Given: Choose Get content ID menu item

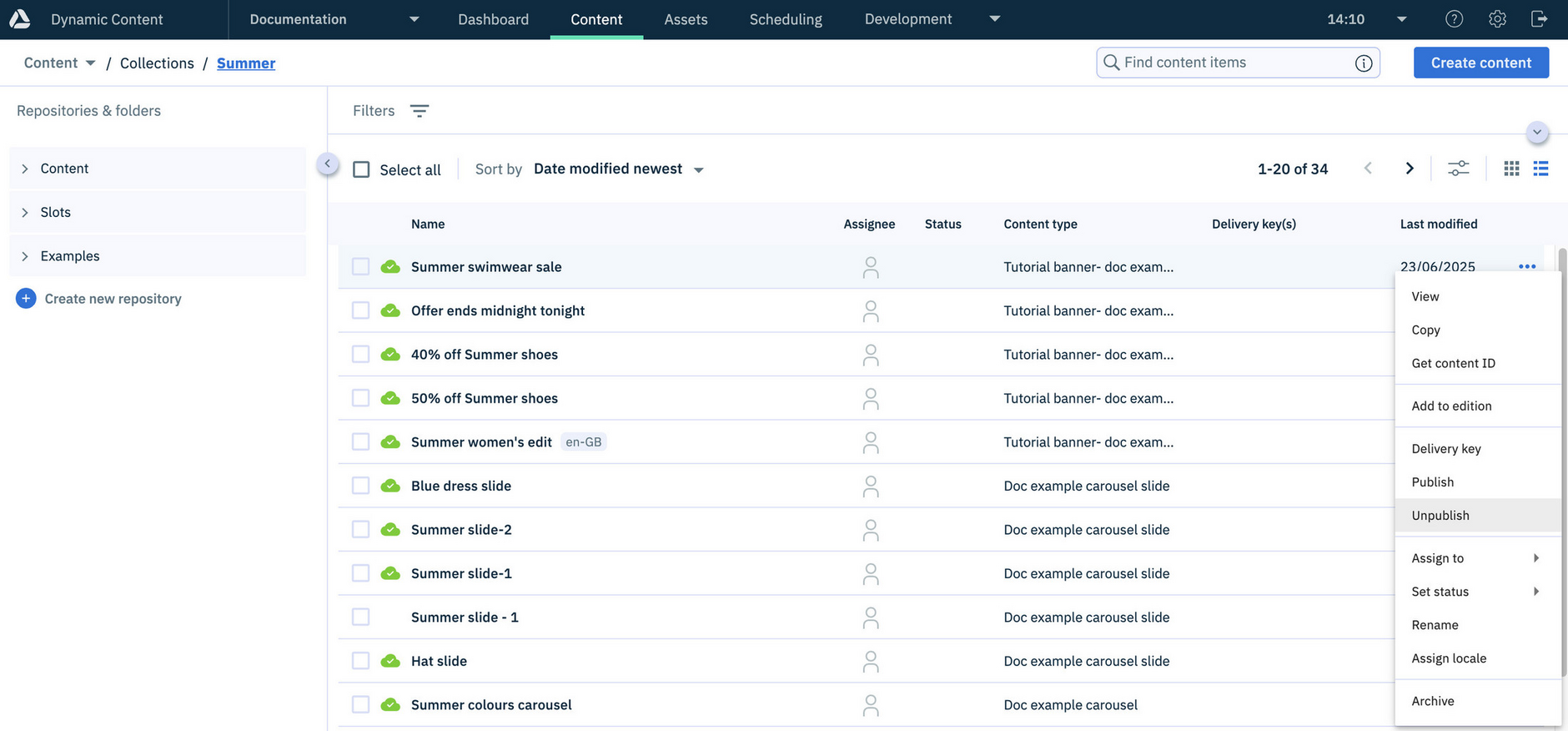Looking at the screenshot, I should click(1478, 363).
